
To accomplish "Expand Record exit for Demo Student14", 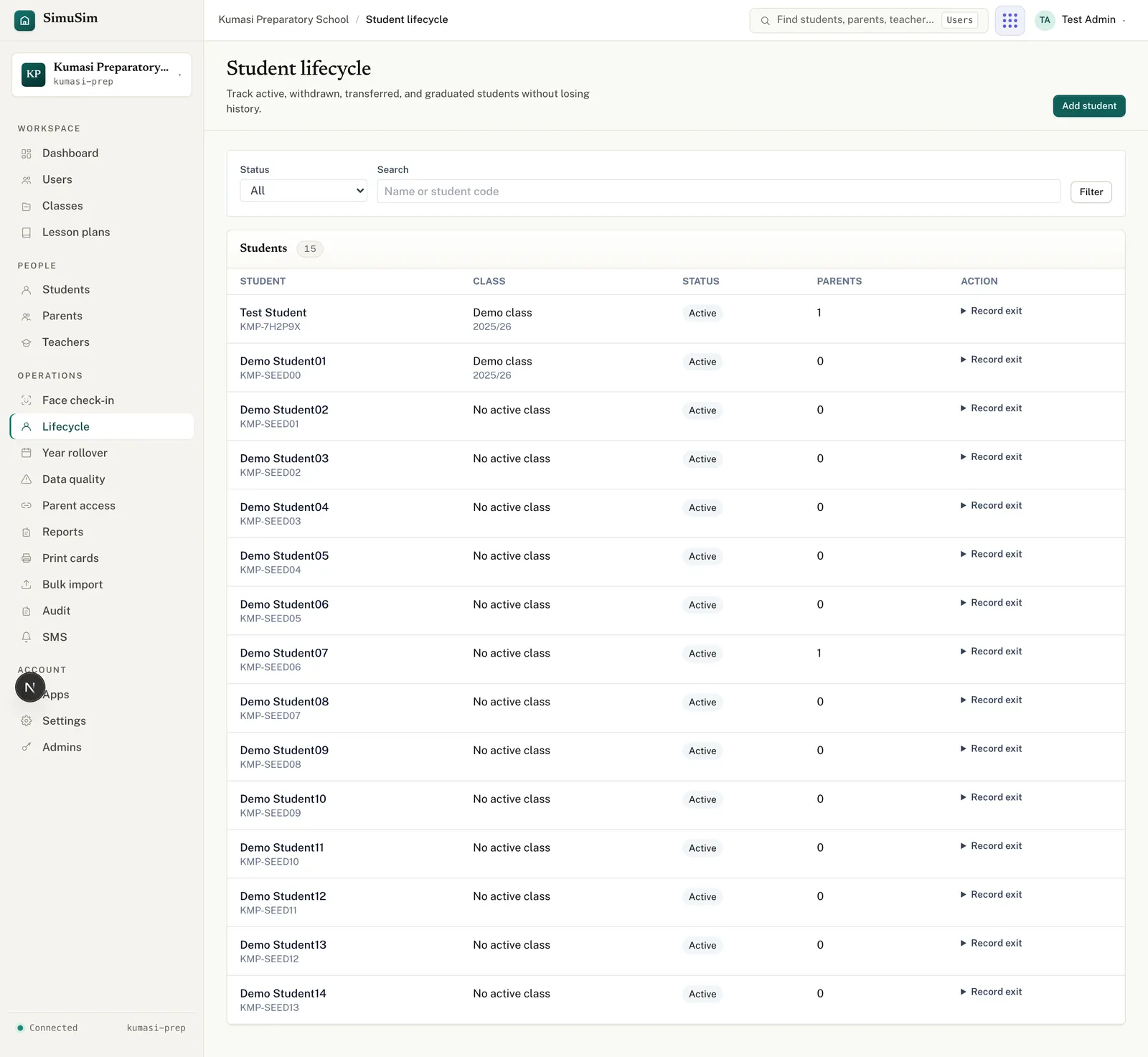I will 991,992.
